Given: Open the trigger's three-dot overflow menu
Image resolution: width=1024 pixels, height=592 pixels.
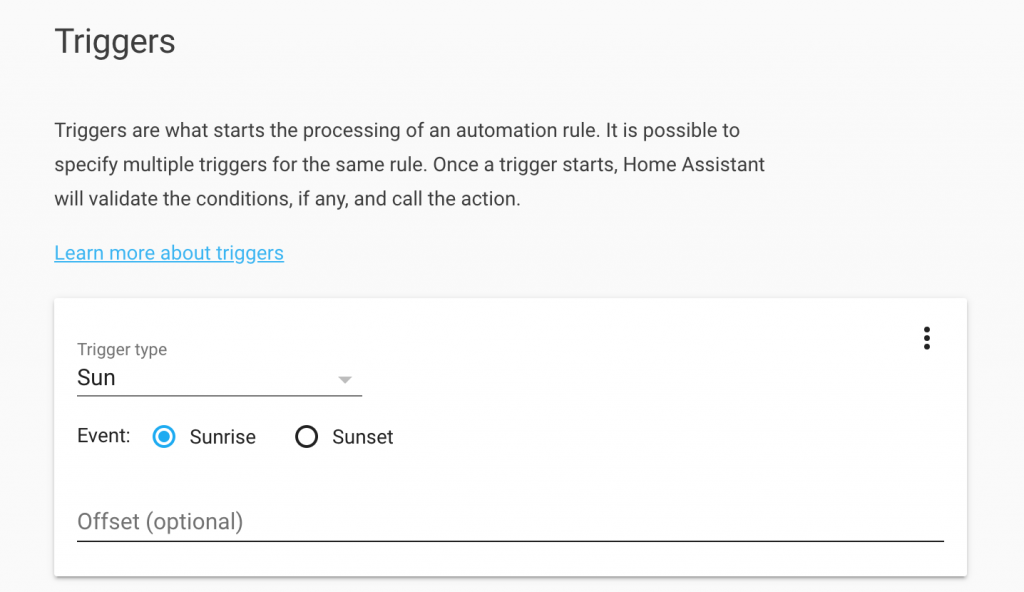Looking at the screenshot, I should tap(926, 338).
